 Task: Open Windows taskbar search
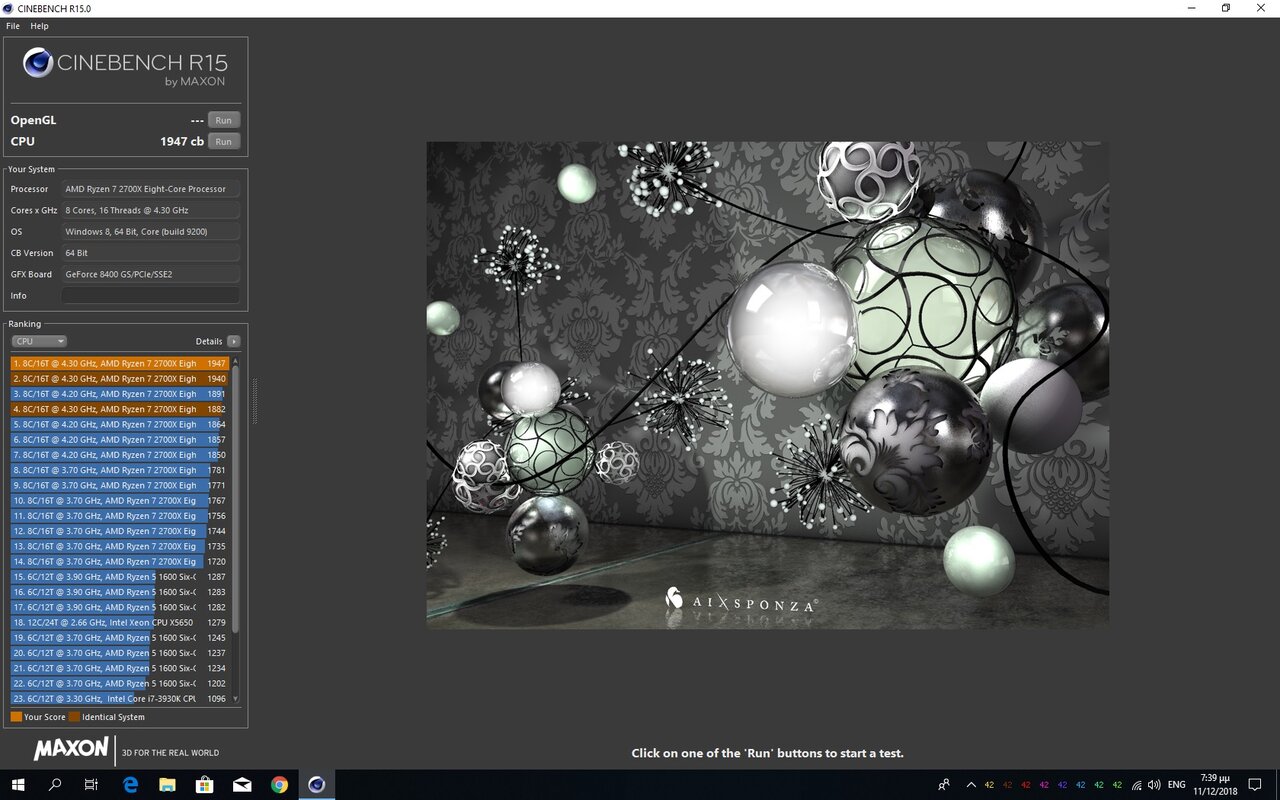pyautogui.click(x=55, y=785)
